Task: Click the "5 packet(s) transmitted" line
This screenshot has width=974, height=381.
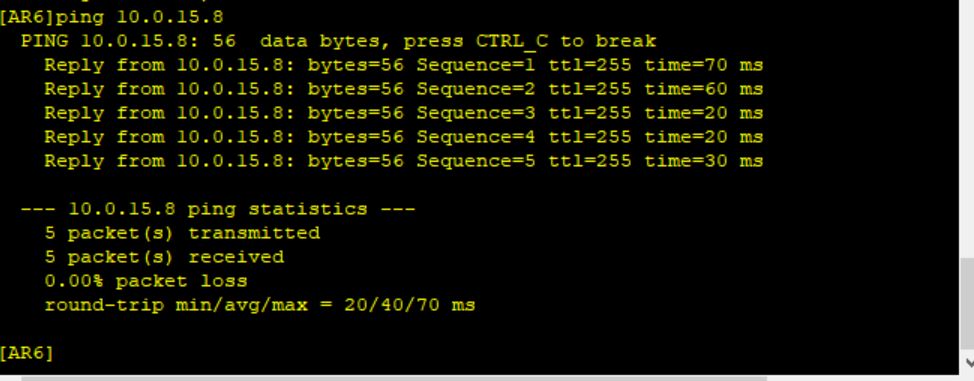Action: (x=182, y=233)
